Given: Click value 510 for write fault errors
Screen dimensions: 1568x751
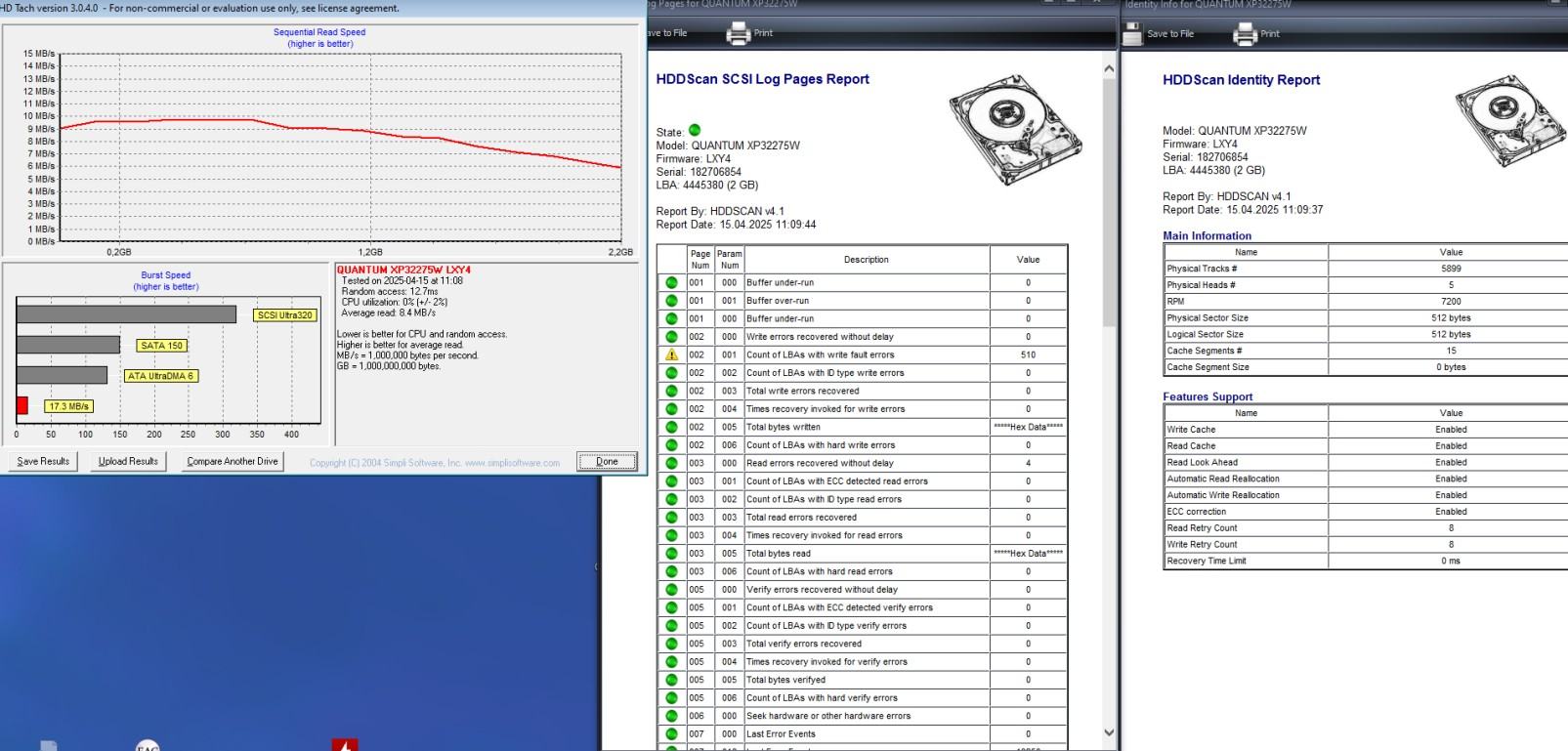Looking at the screenshot, I should coord(1028,355).
